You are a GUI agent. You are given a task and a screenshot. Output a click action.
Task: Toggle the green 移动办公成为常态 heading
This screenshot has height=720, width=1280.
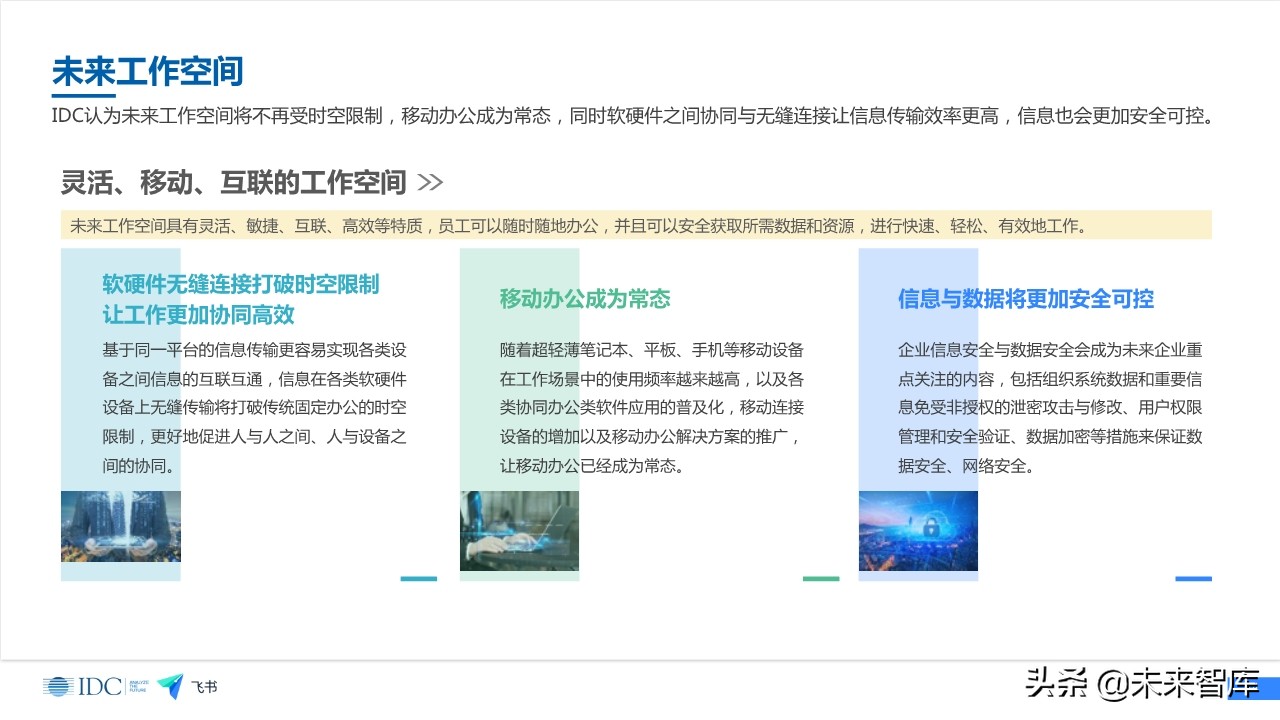click(x=584, y=299)
